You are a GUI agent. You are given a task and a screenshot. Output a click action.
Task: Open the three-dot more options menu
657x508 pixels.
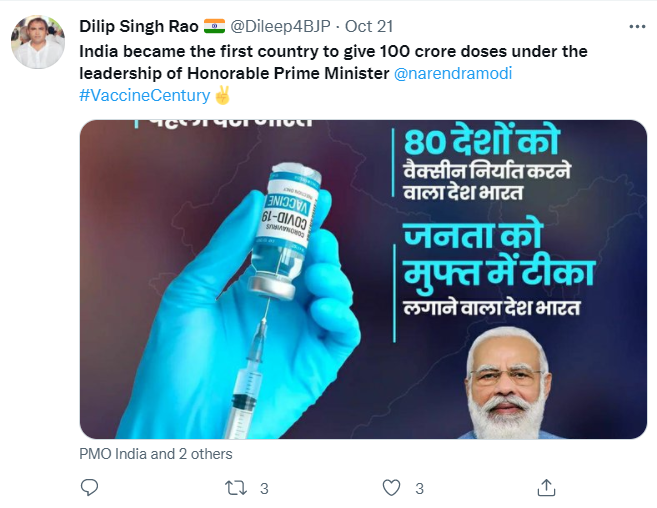636,26
